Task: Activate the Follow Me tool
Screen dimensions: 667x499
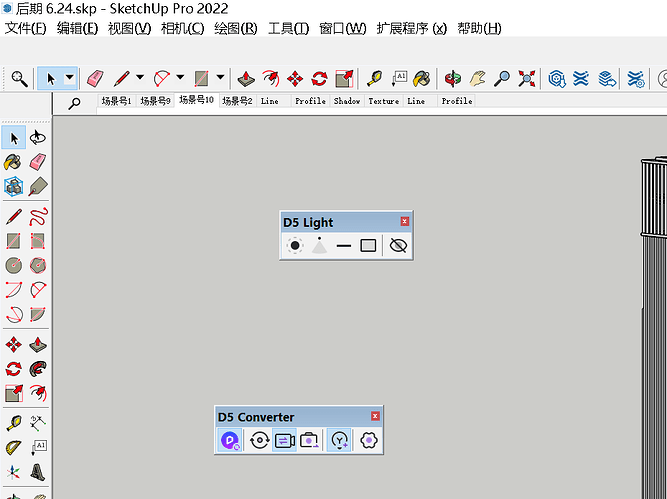Action: click(38, 369)
